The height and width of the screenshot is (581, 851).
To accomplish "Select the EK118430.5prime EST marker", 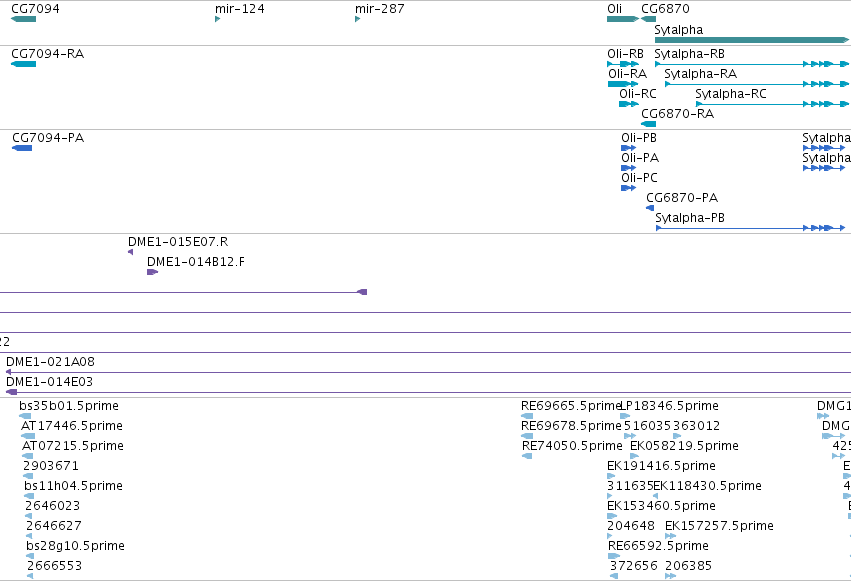I will 656,496.
